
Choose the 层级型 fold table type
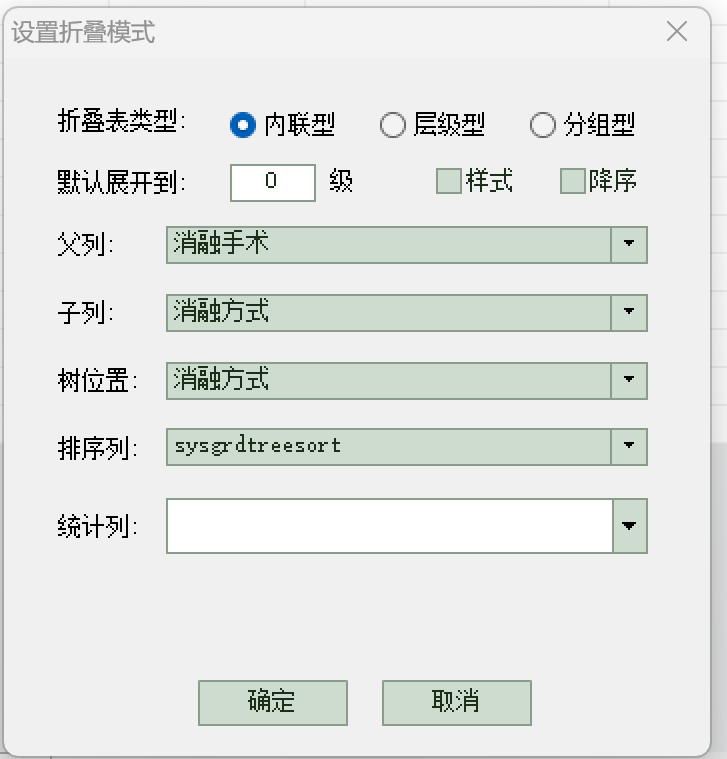(392, 125)
